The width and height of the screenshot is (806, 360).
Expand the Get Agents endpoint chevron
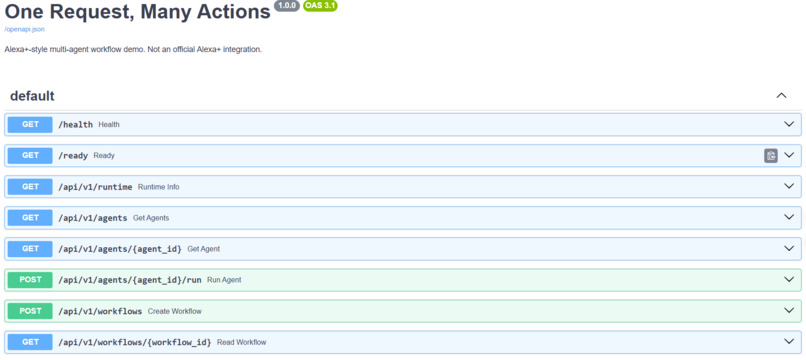(789, 217)
